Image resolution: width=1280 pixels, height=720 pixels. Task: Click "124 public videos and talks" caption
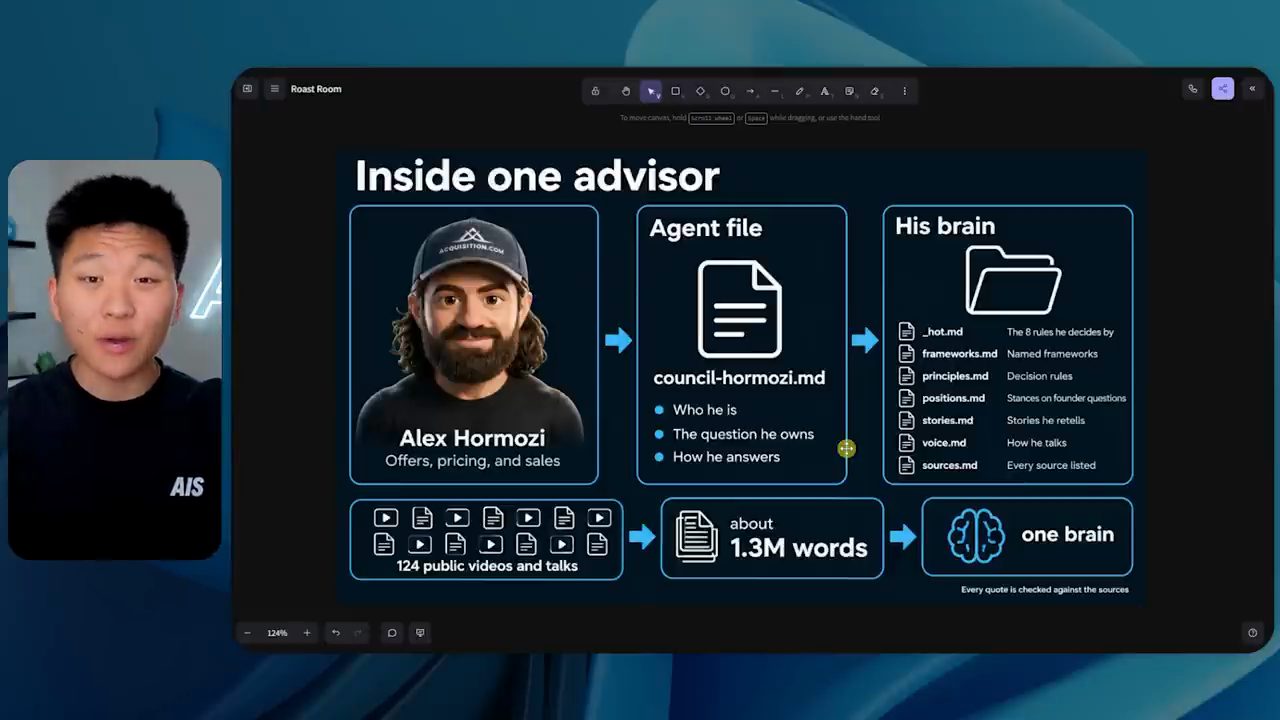coord(487,566)
